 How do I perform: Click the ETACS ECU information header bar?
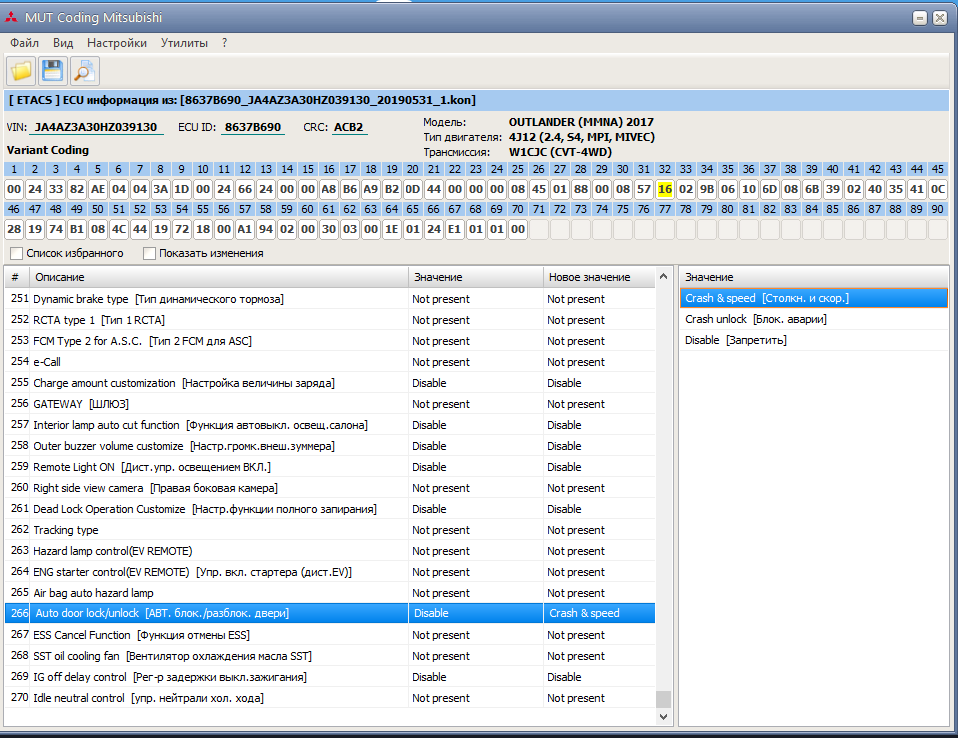(477, 100)
